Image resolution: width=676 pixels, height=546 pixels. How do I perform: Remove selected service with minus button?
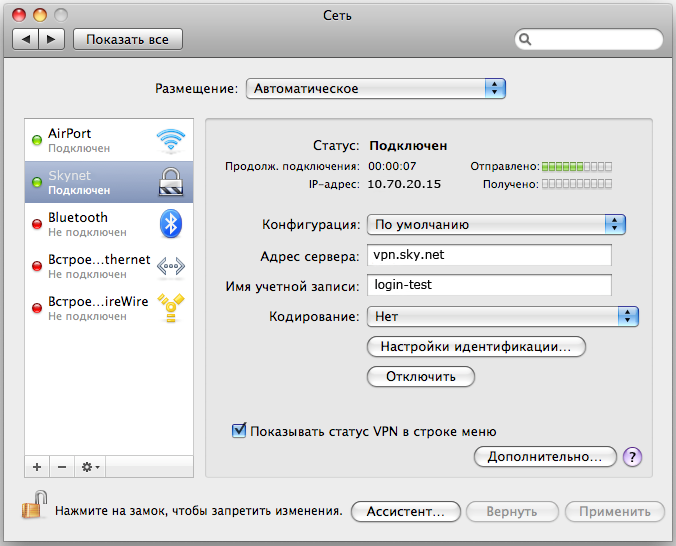(x=62, y=467)
